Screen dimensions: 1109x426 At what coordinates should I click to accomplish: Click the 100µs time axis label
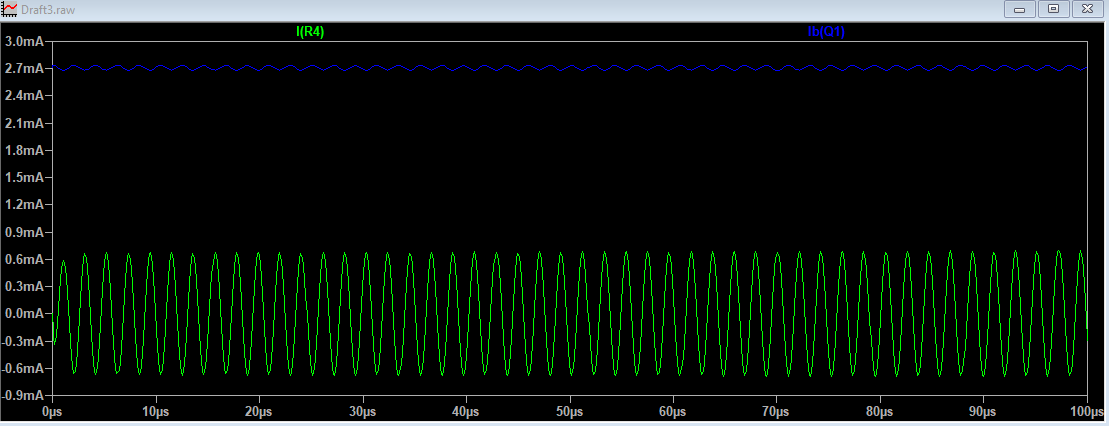point(1088,411)
